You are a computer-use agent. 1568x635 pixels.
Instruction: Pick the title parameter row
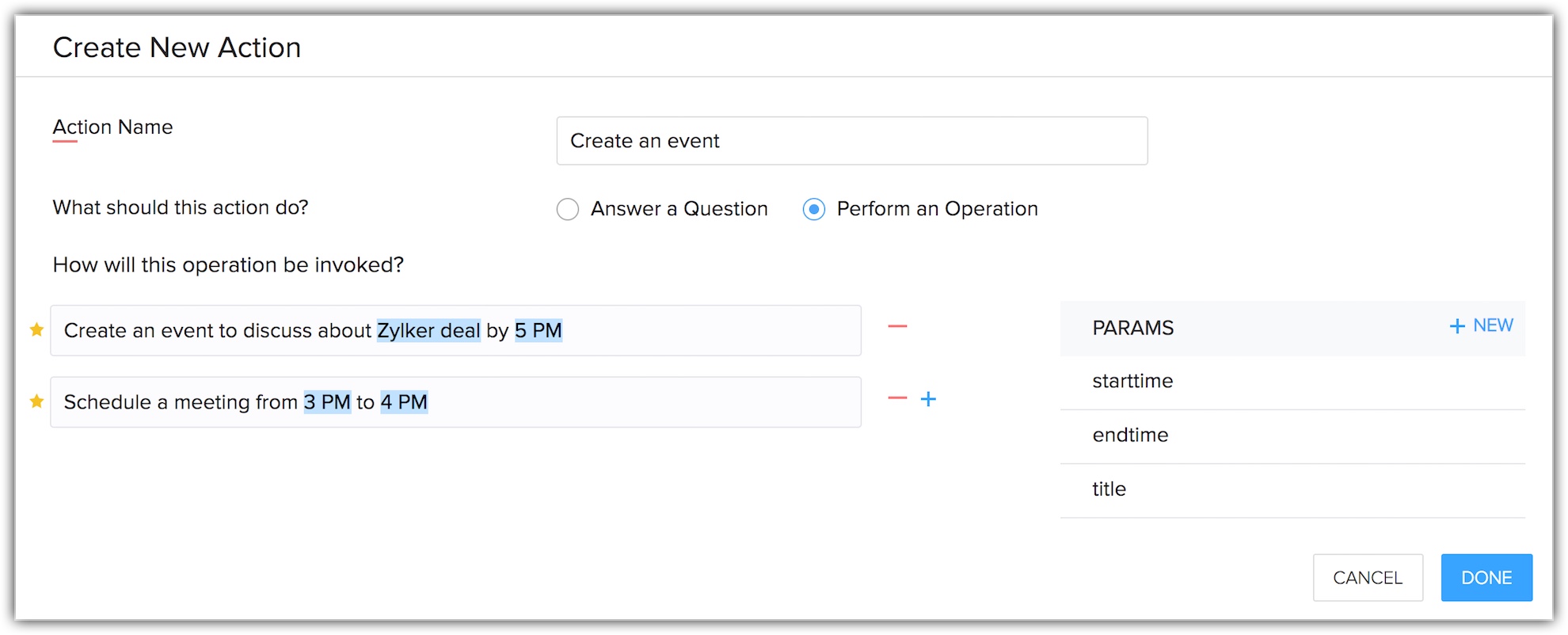[x=1109, y=489]
